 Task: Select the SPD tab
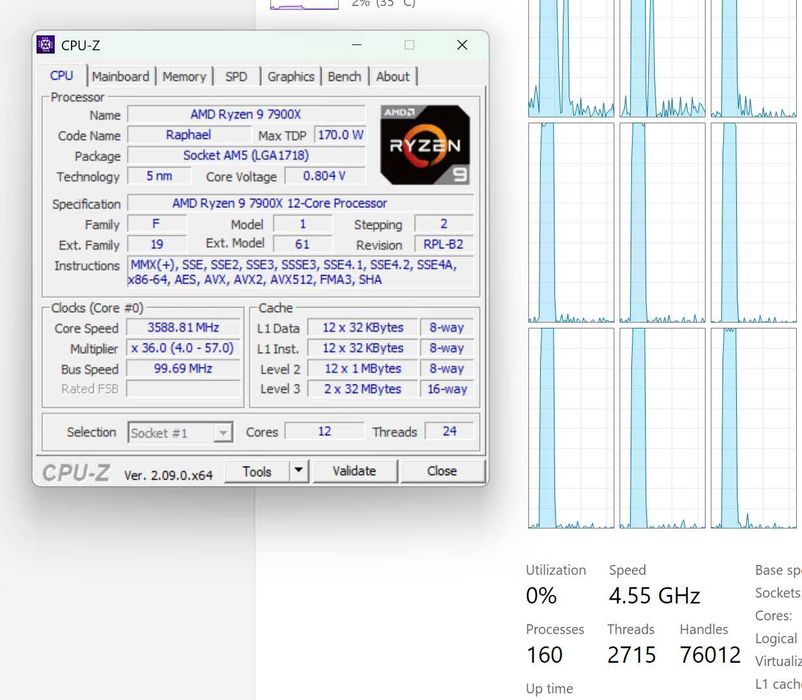coord(236,77)
